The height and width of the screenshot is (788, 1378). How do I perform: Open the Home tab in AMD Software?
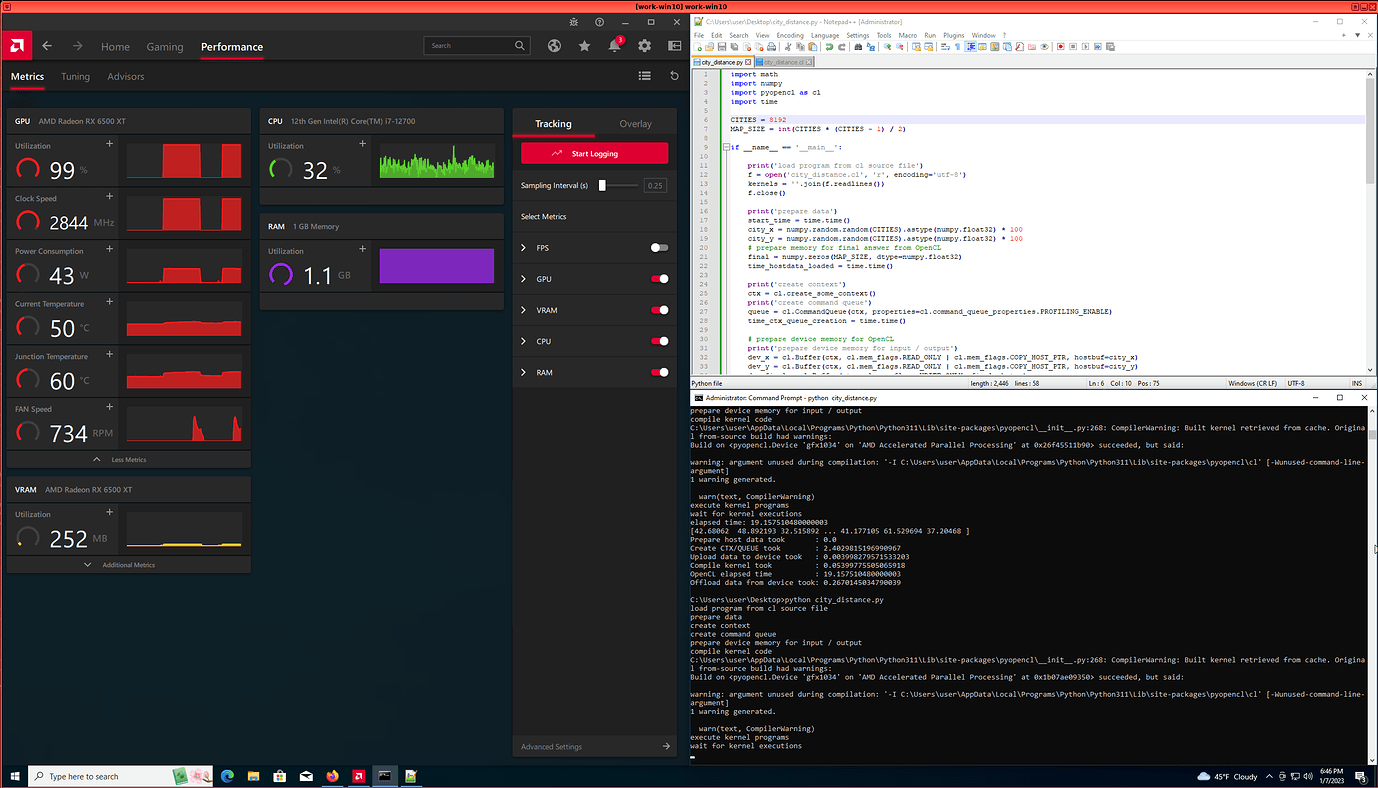(115, 47)
